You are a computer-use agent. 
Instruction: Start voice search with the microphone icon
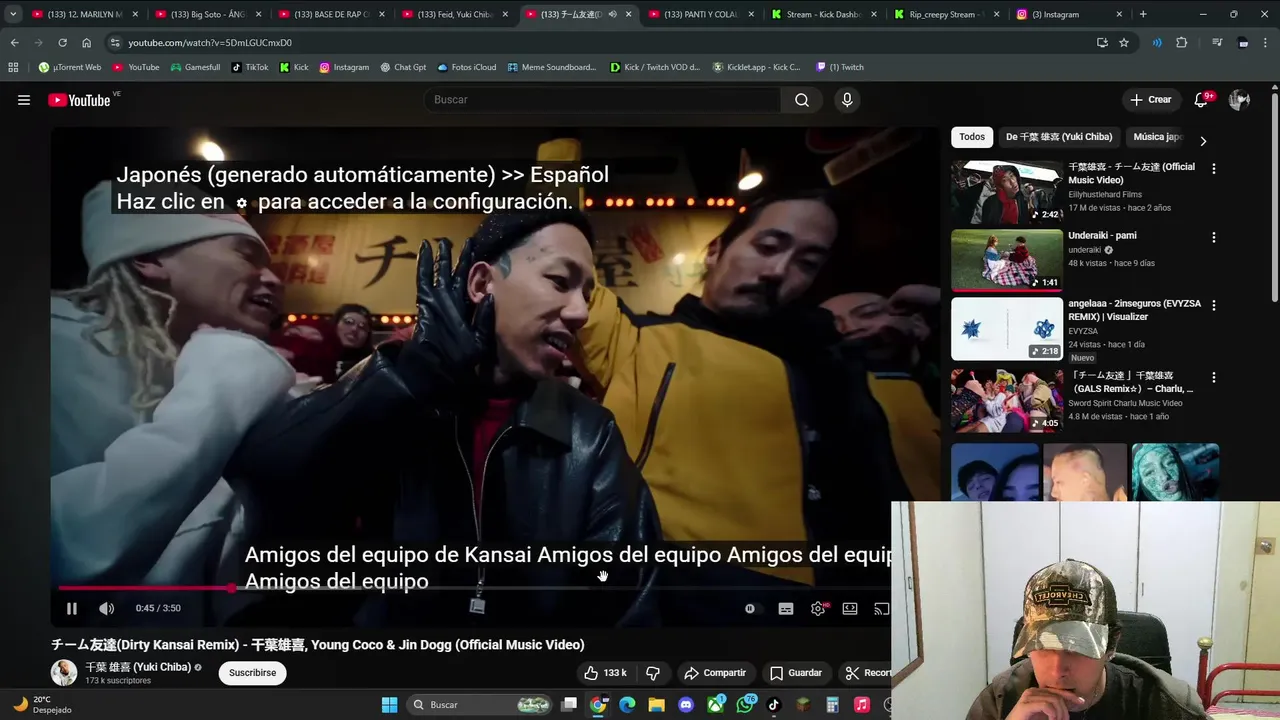[x=847, y=100]
